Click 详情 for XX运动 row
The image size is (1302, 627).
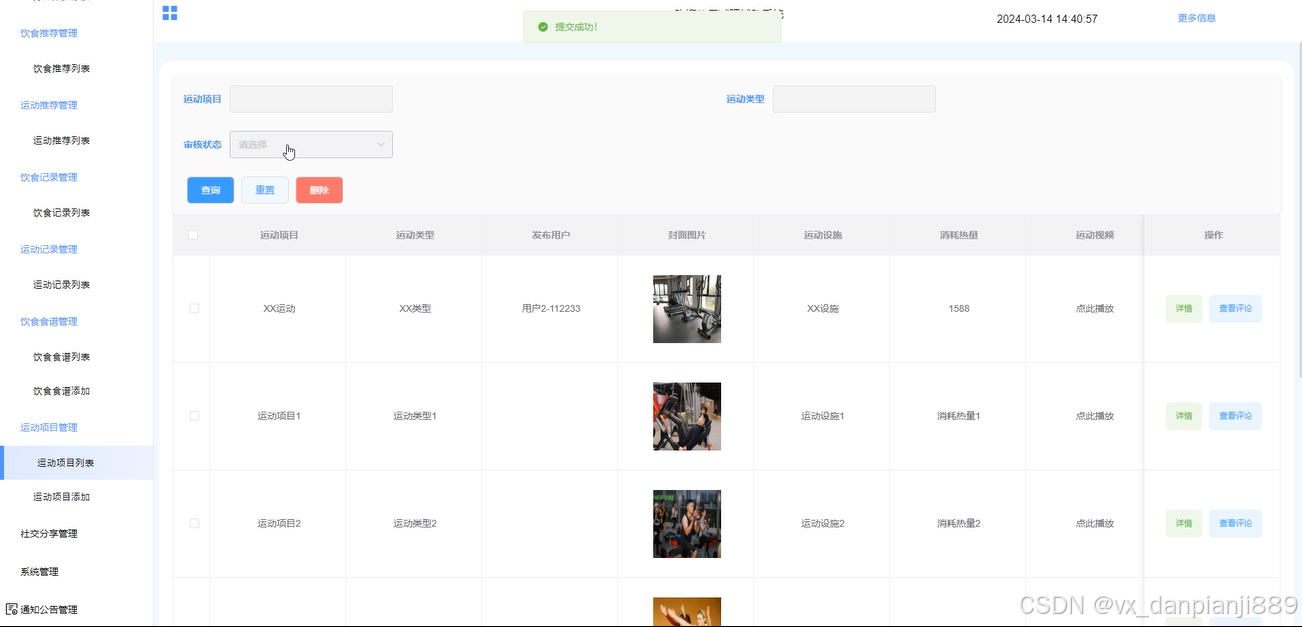point(1184,308)
